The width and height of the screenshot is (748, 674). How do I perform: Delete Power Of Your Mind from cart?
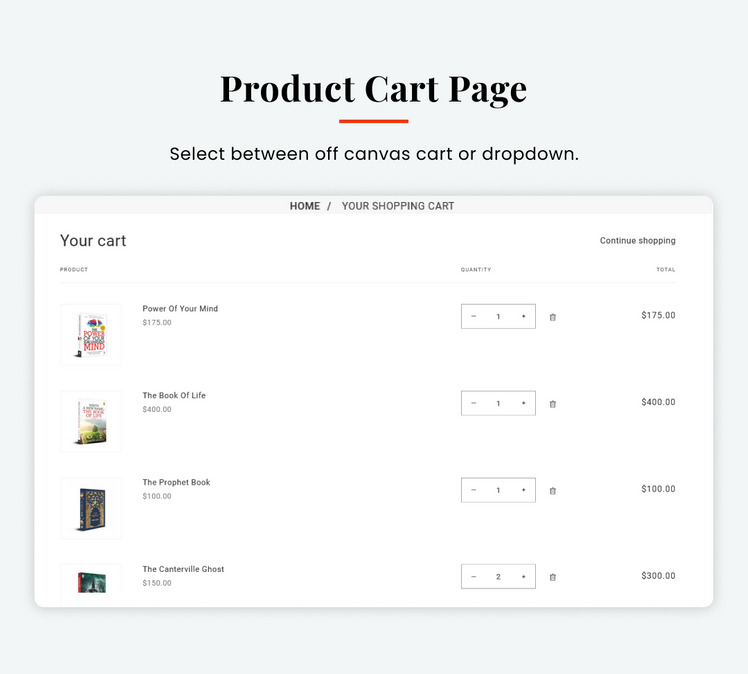click(552, 317)
